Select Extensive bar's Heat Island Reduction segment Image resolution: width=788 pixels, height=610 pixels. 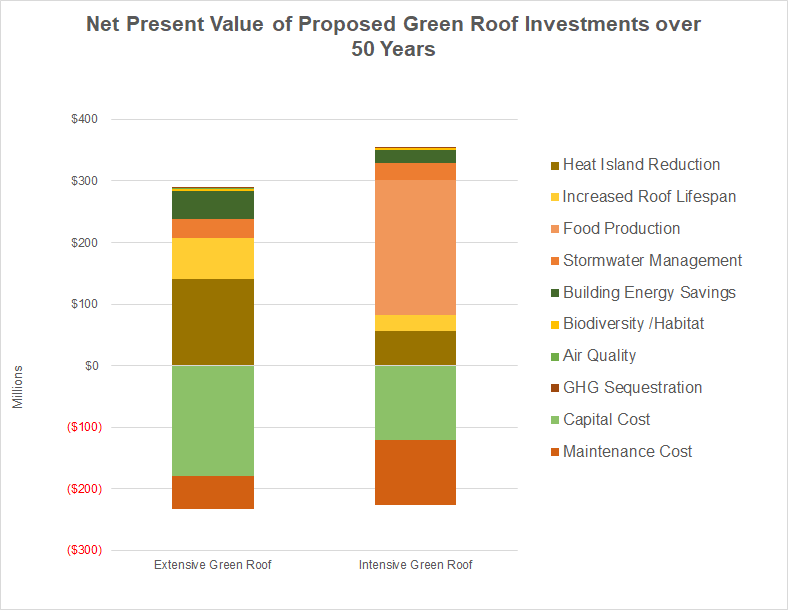[213, 322]
